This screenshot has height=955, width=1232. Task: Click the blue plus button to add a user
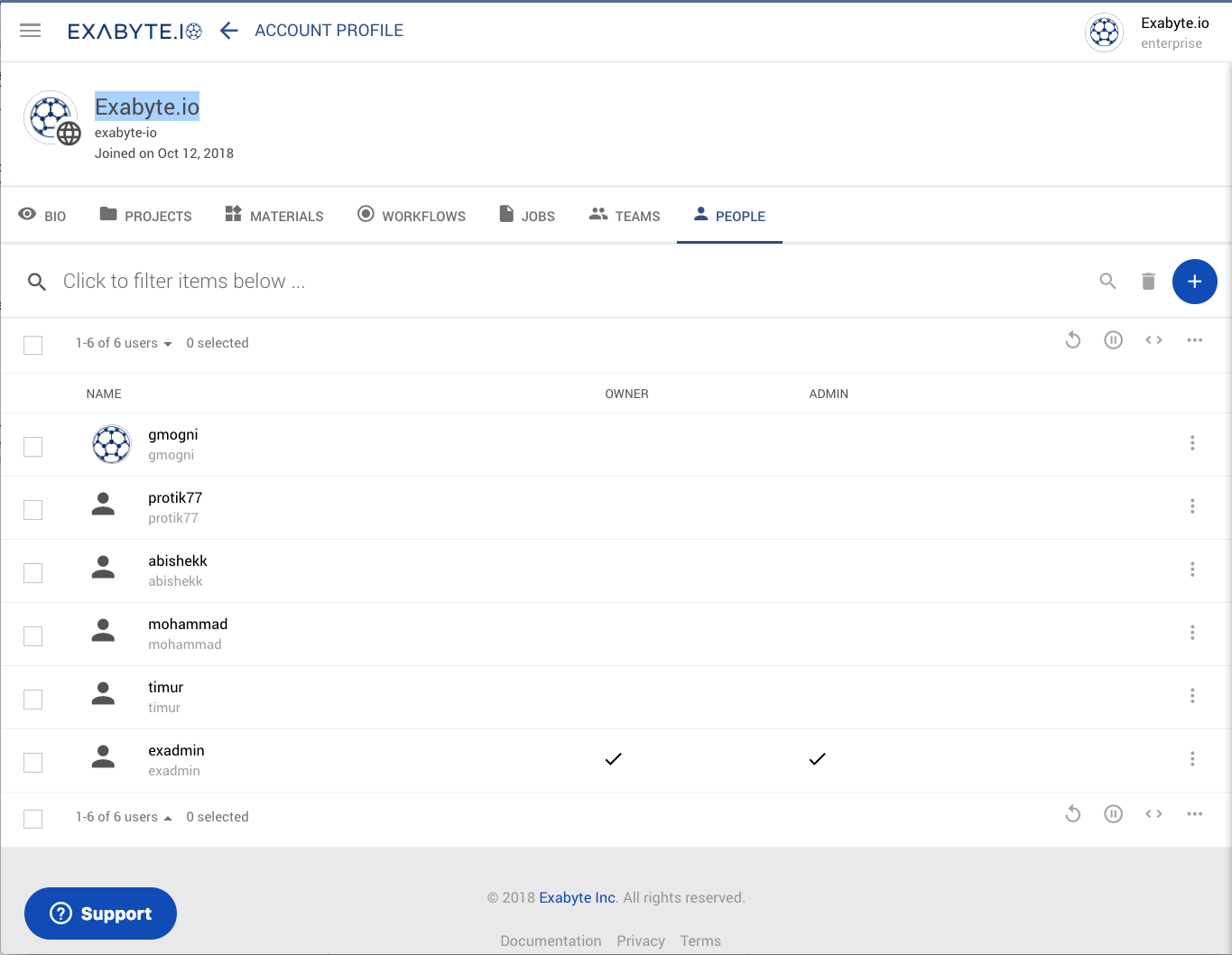click(1194, 281)
